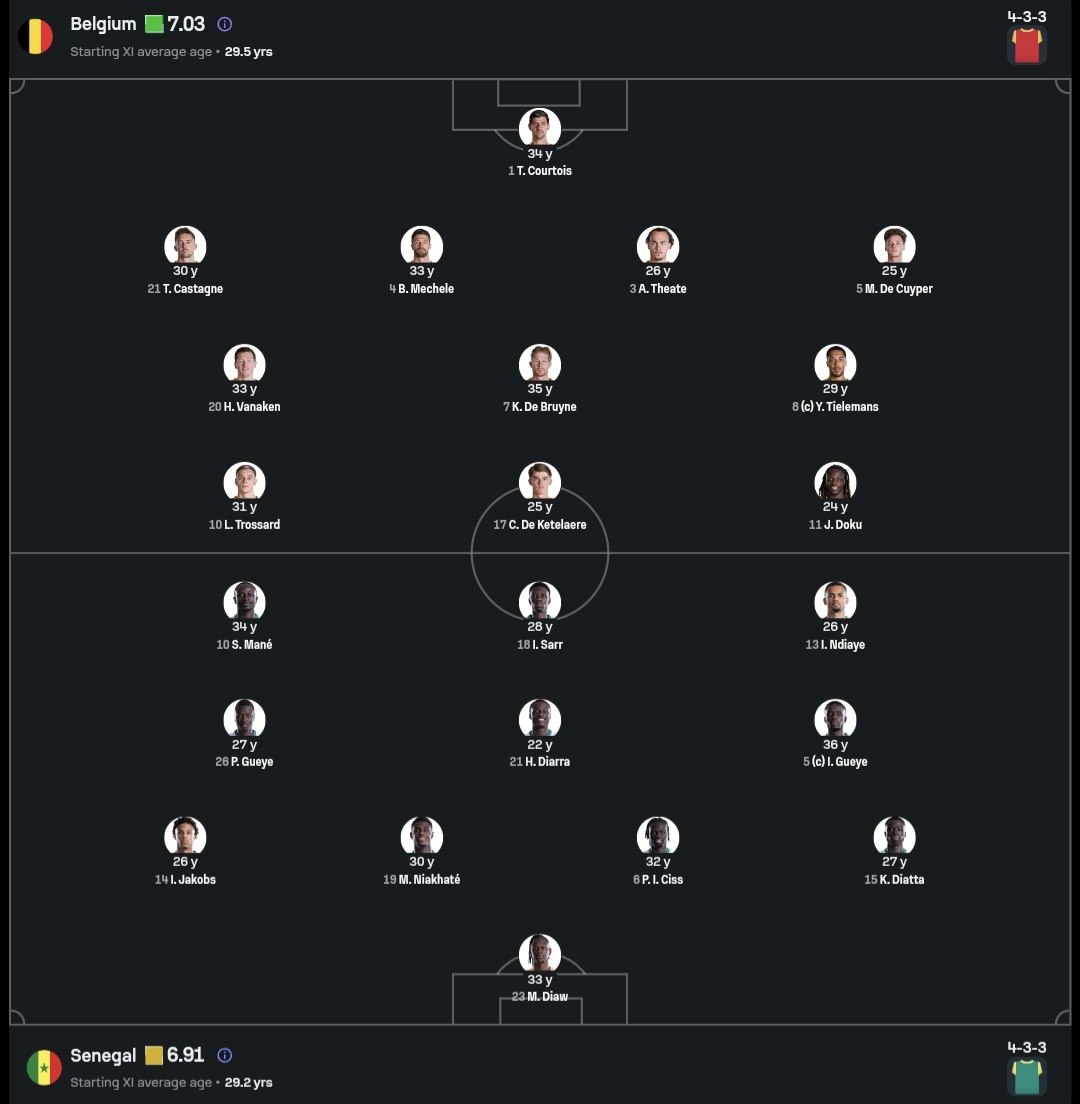Click the Senegal flag icon

[x=44, y=1067]
